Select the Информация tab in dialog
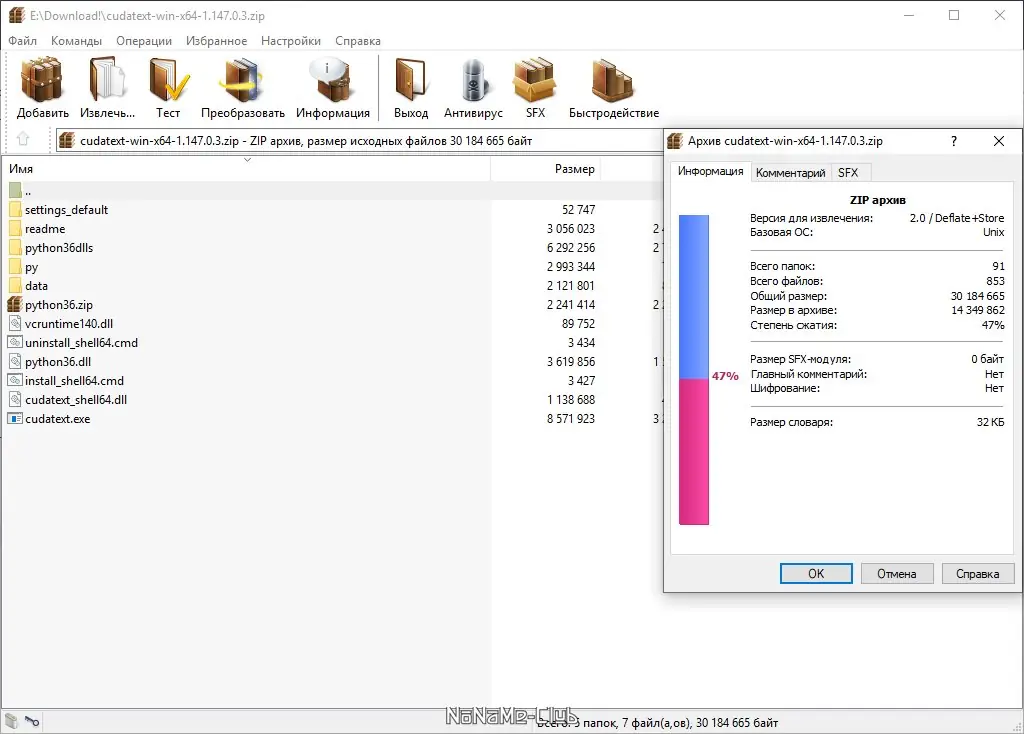This screenshot has height=734, width=1024. pos(710,171)
